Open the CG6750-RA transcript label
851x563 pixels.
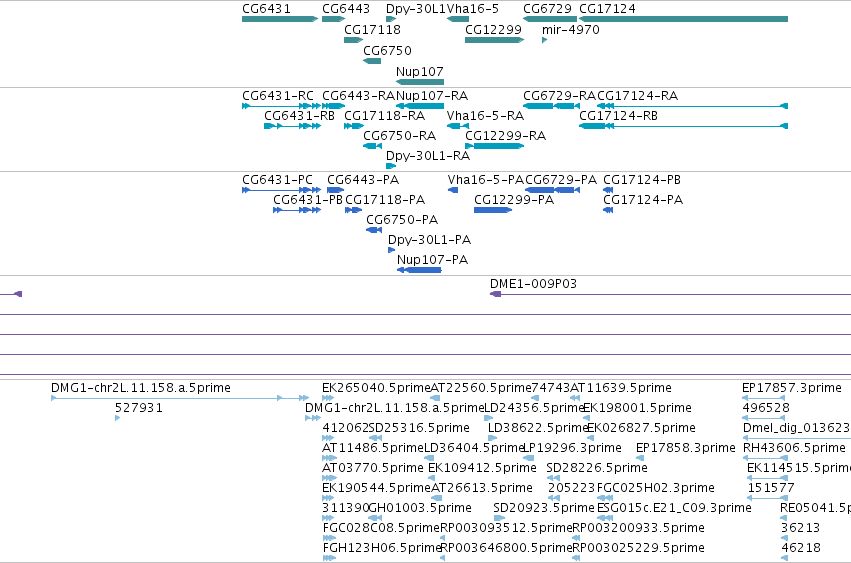tap(399, 136)
